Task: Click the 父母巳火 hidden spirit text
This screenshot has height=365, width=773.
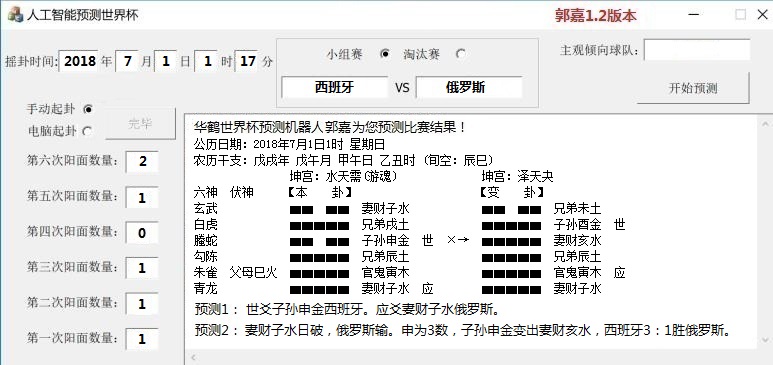Action: point(253,273)
